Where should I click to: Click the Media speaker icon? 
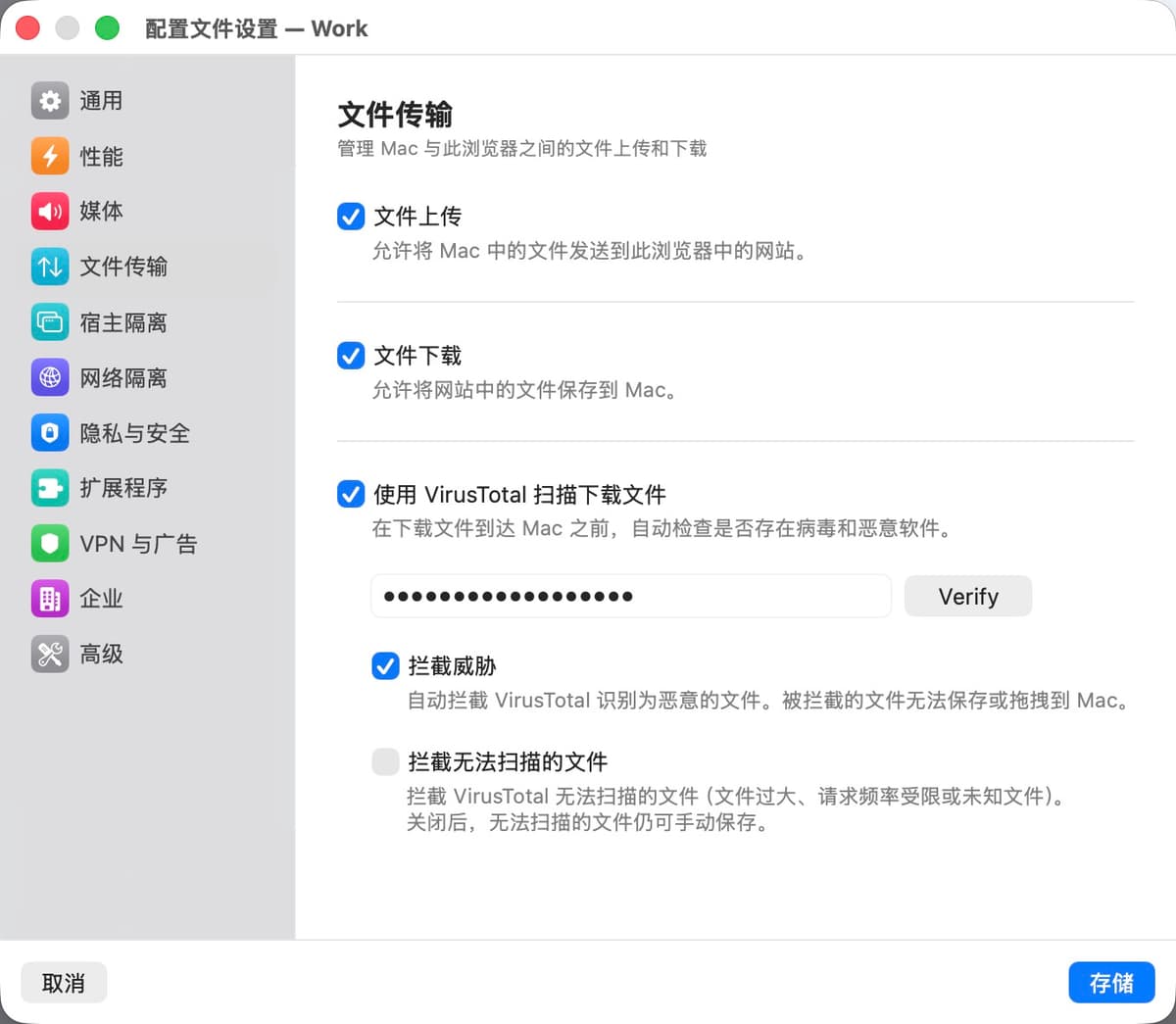[x=50, y=211]
